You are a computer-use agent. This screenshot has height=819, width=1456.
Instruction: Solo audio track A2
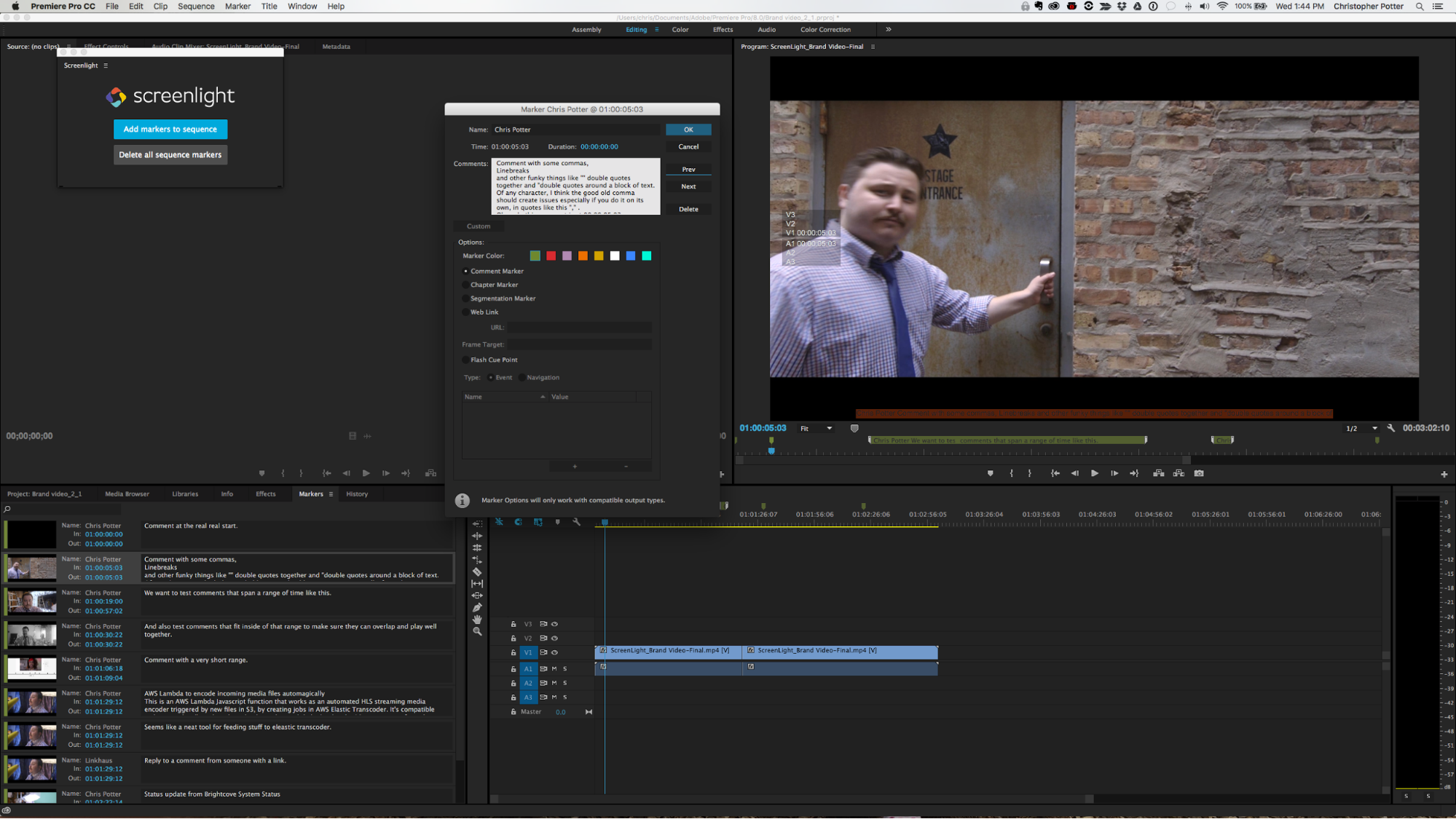564,683
